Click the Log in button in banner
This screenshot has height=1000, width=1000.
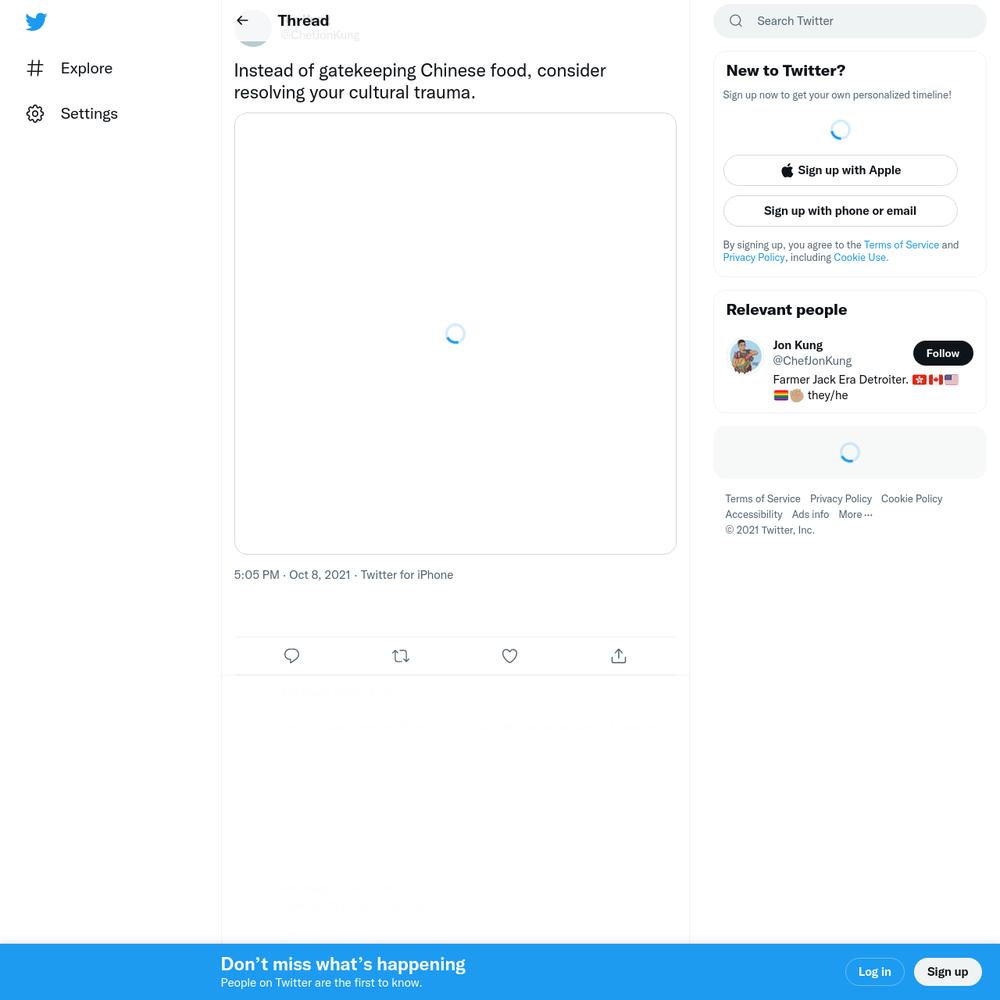[874, 972]
